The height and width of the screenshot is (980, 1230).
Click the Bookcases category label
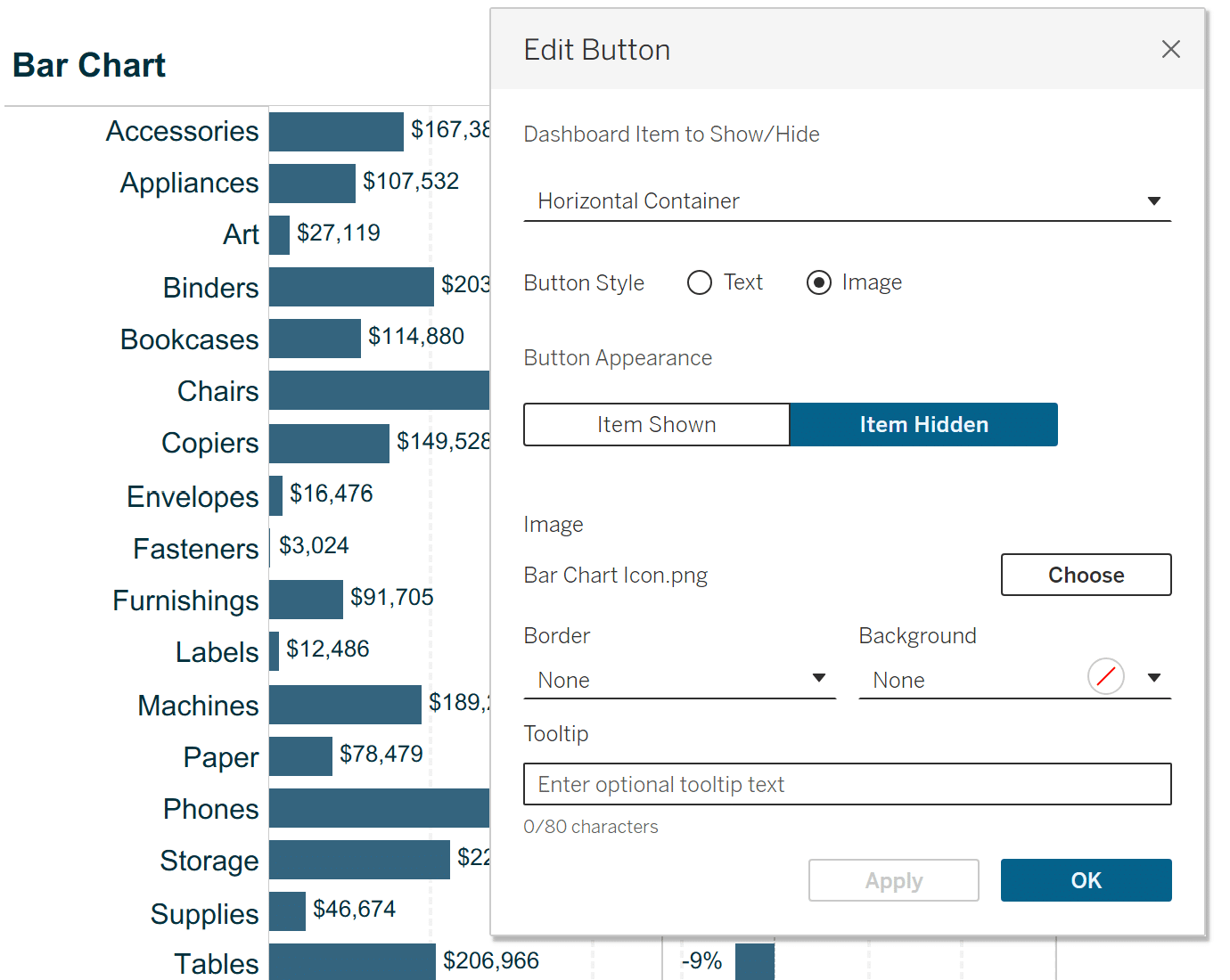pyautogui.click(x=189, y=339)
